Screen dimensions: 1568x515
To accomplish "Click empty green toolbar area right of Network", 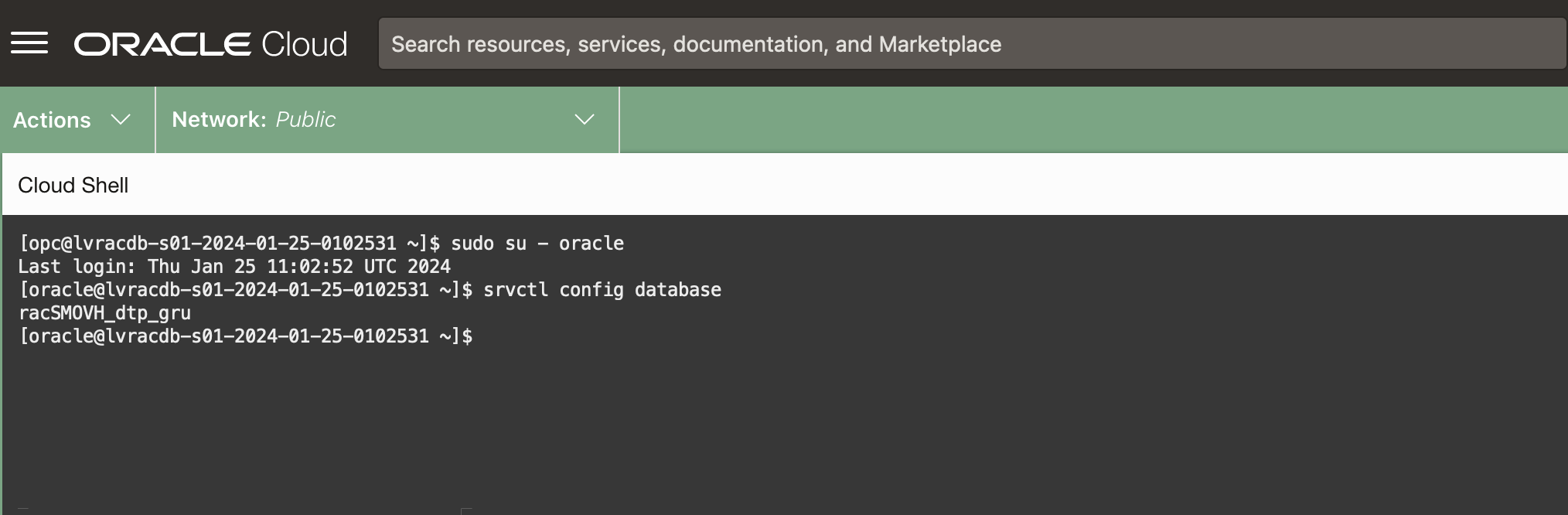I will coord(1082,120).
